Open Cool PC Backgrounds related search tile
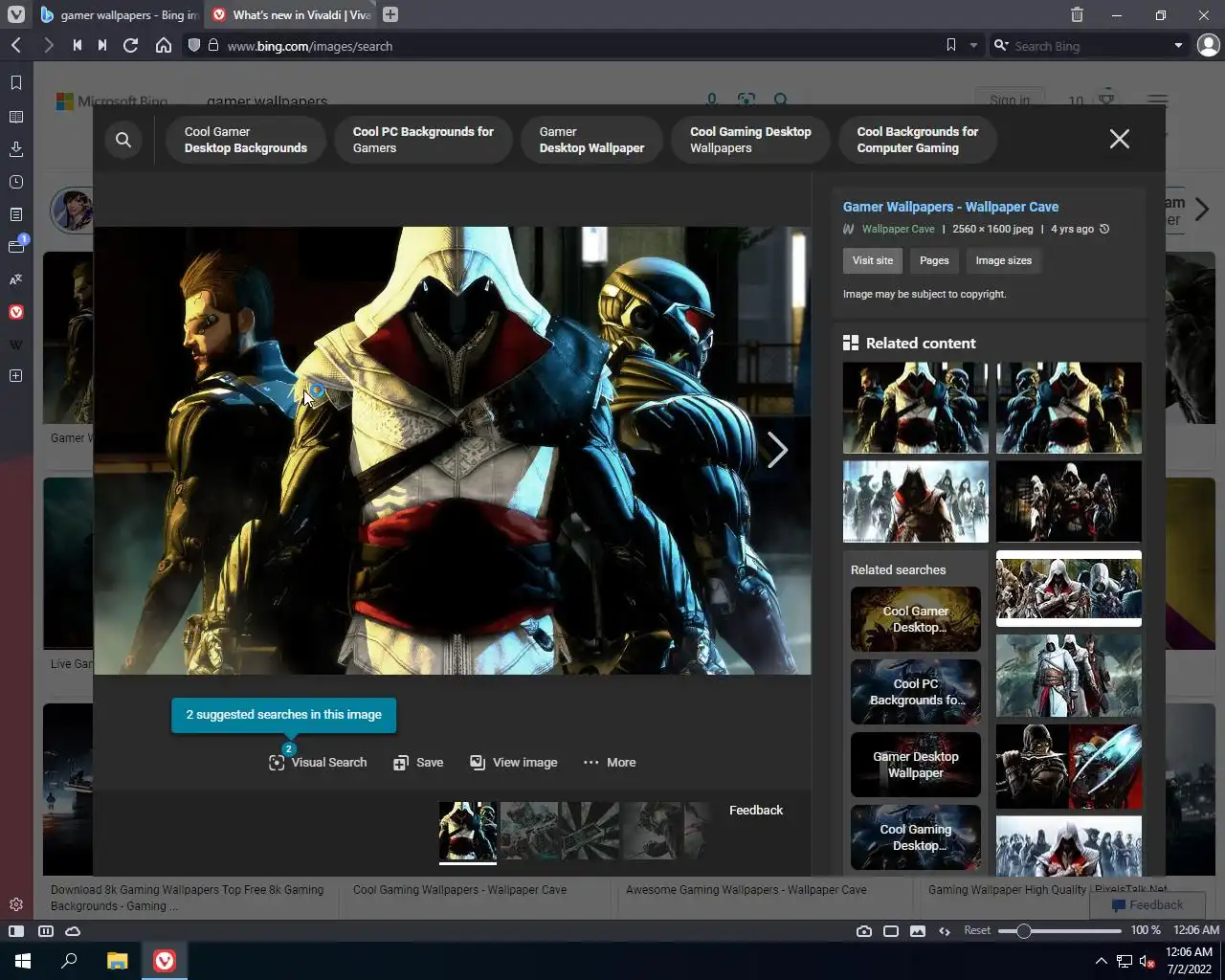This screenshot has width=1225, height=980. (x=916, y=692)
